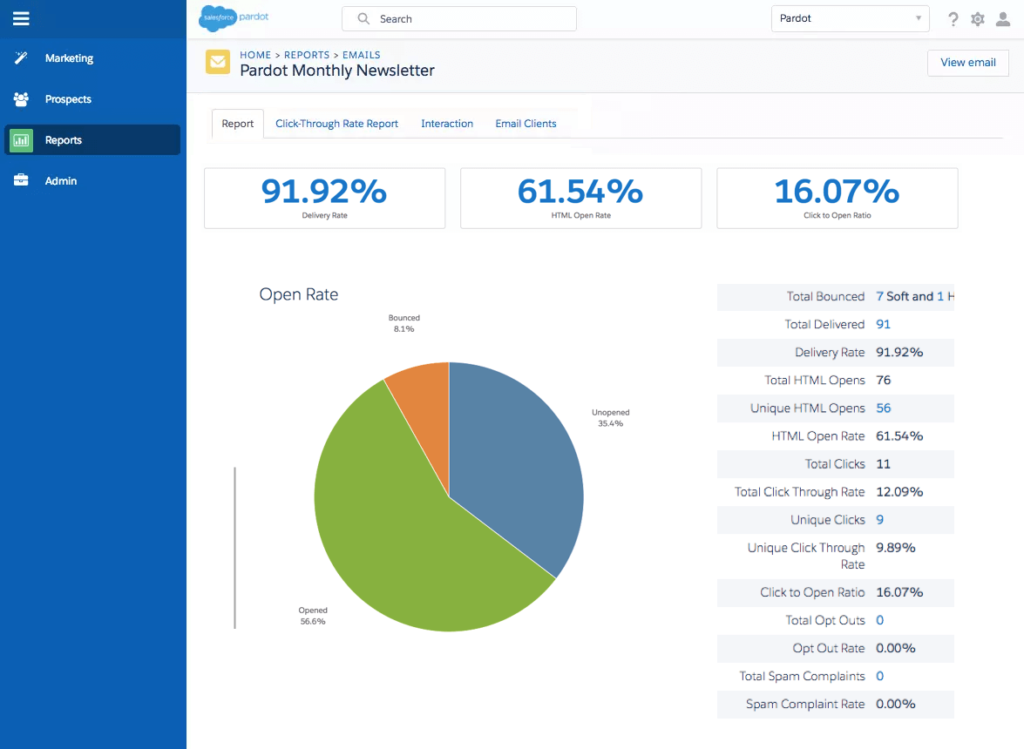Click in the Search input field

pos(459,18)
